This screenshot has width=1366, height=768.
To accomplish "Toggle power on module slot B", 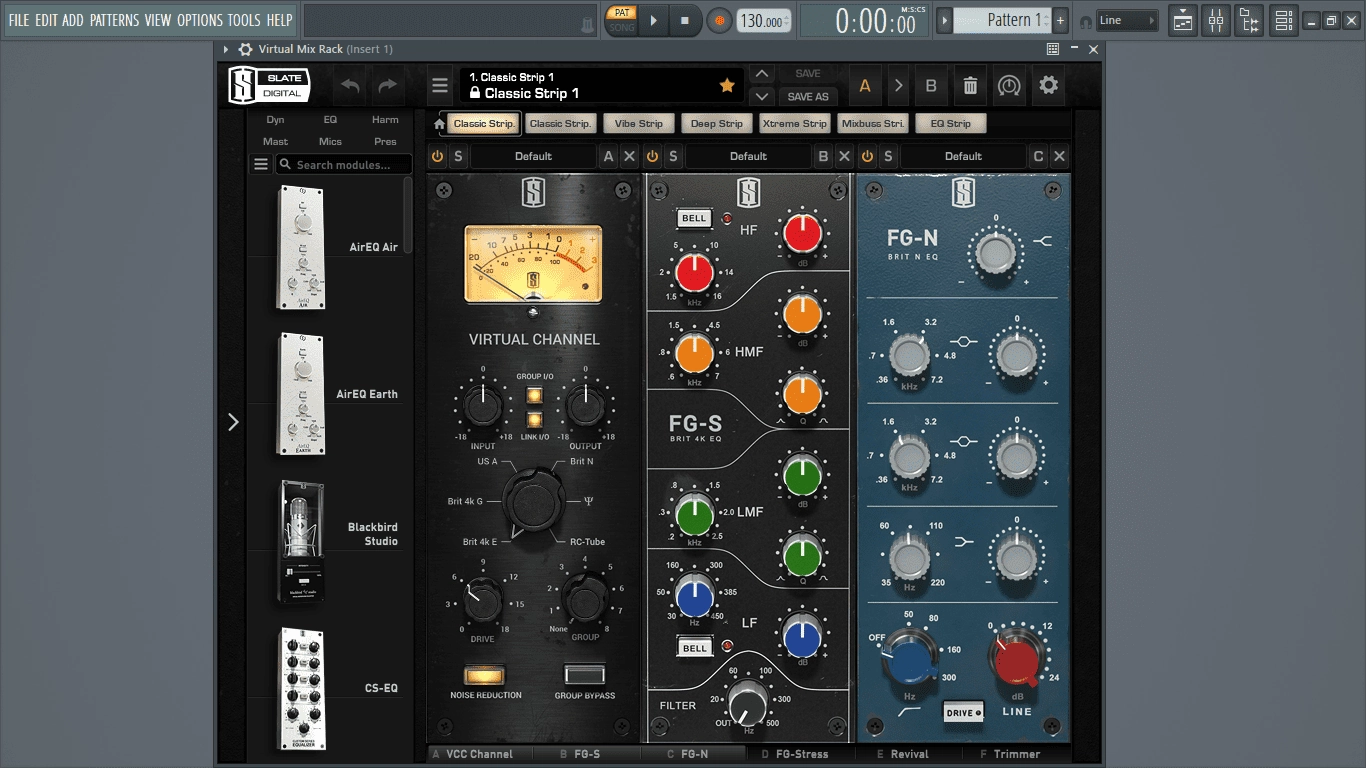I will (652, 156).
